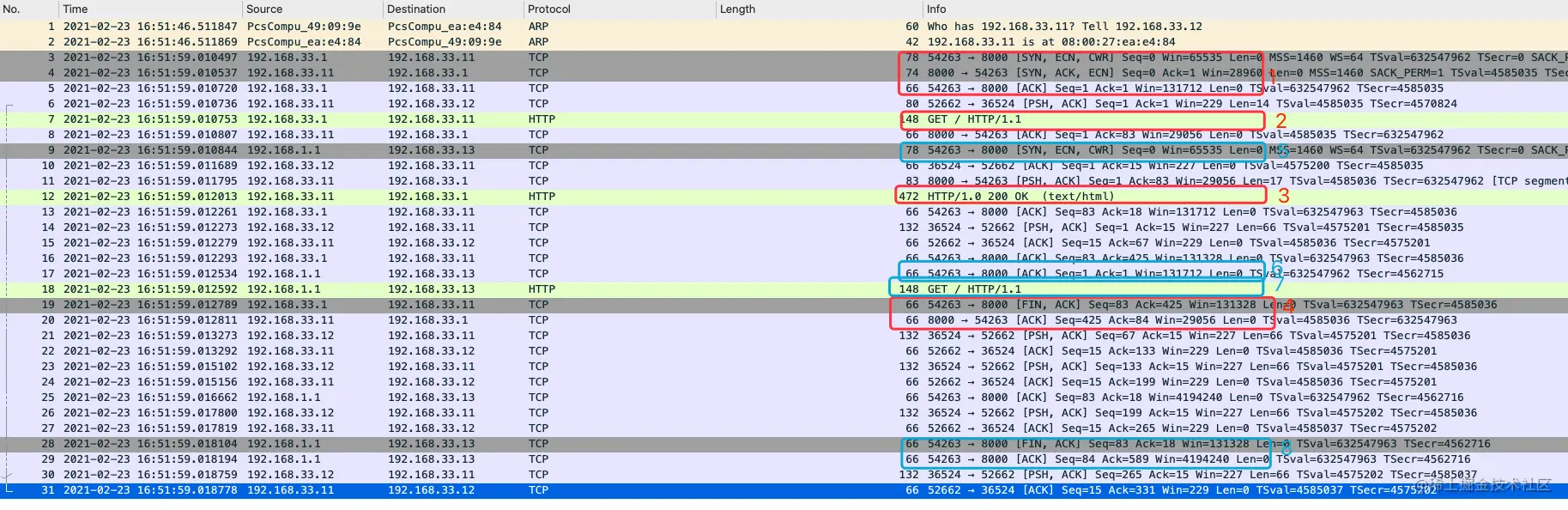Select packet 19 FIN, ACK from 192.168.33.1
1568x510 pixels.
coord(784,305)
